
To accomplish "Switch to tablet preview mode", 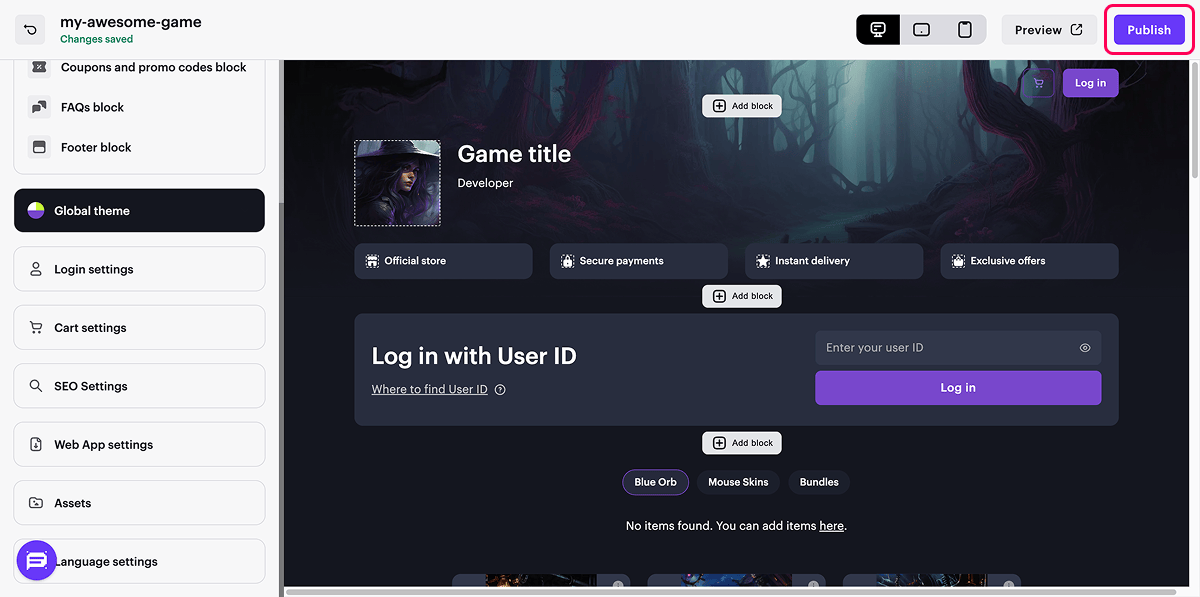I will point(922,30).
